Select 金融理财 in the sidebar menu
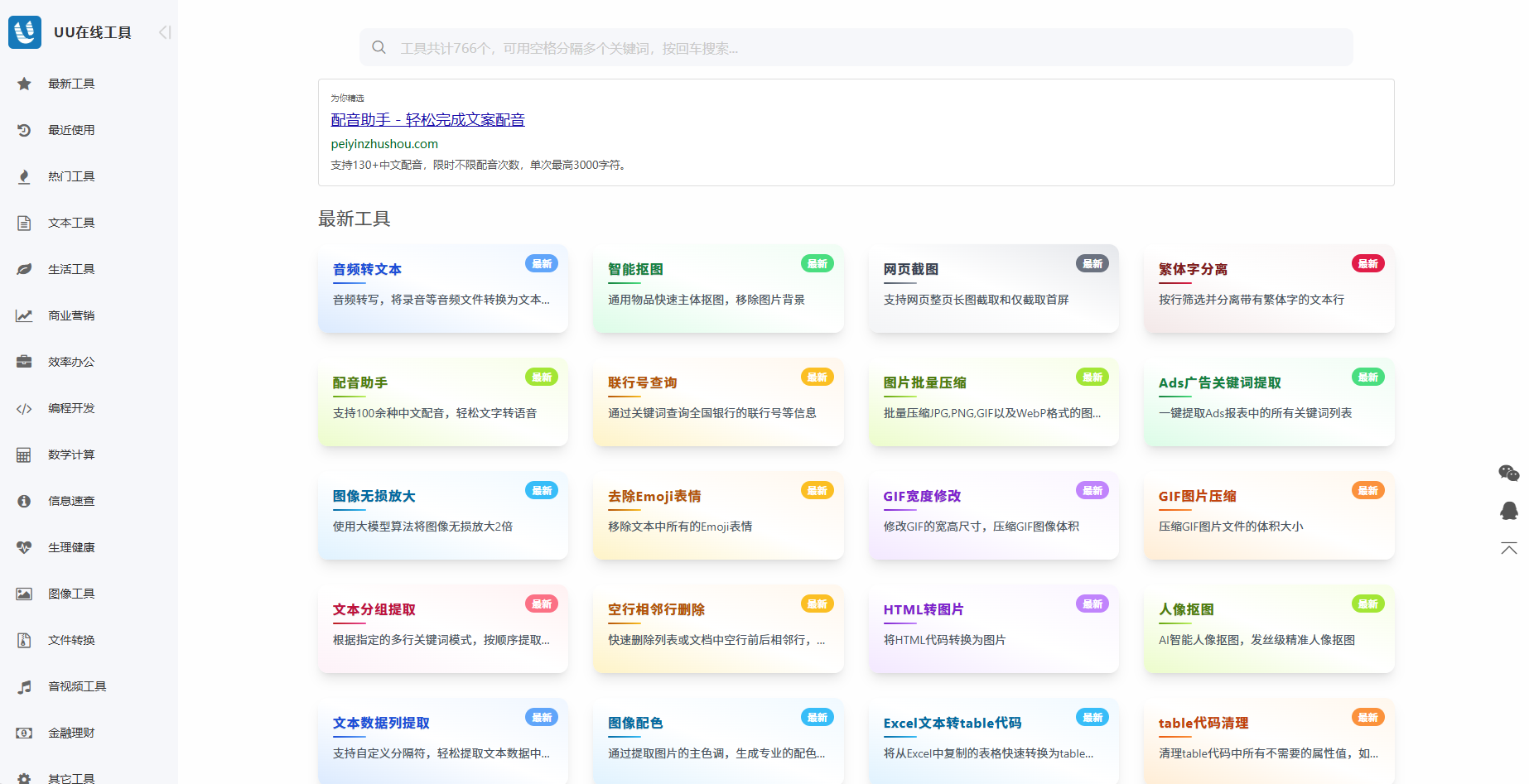The width and height of the screenshot is (1529, 784). (71, 733)
